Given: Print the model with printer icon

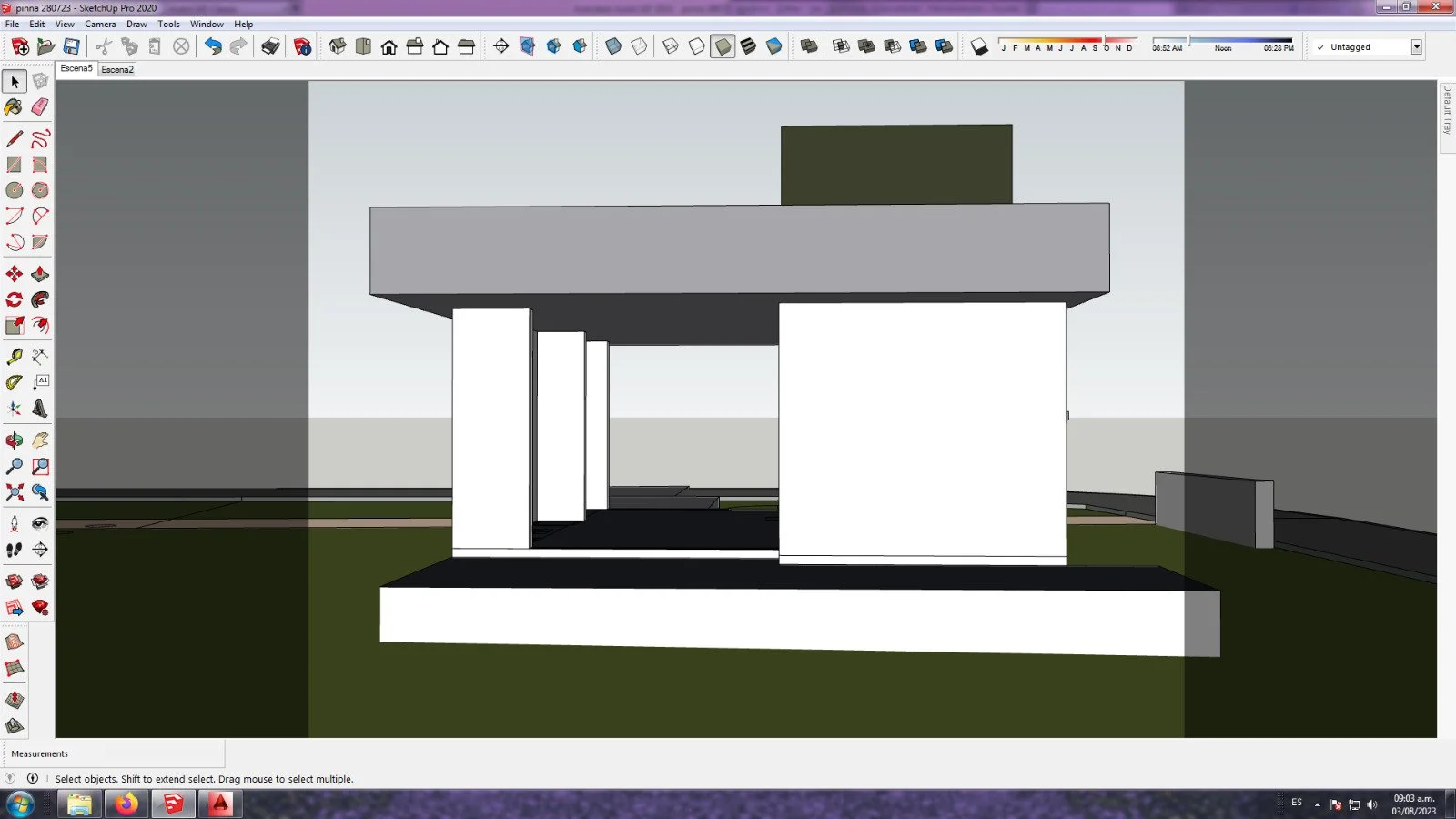Looking at the screenshot, I should coord(270,46).
